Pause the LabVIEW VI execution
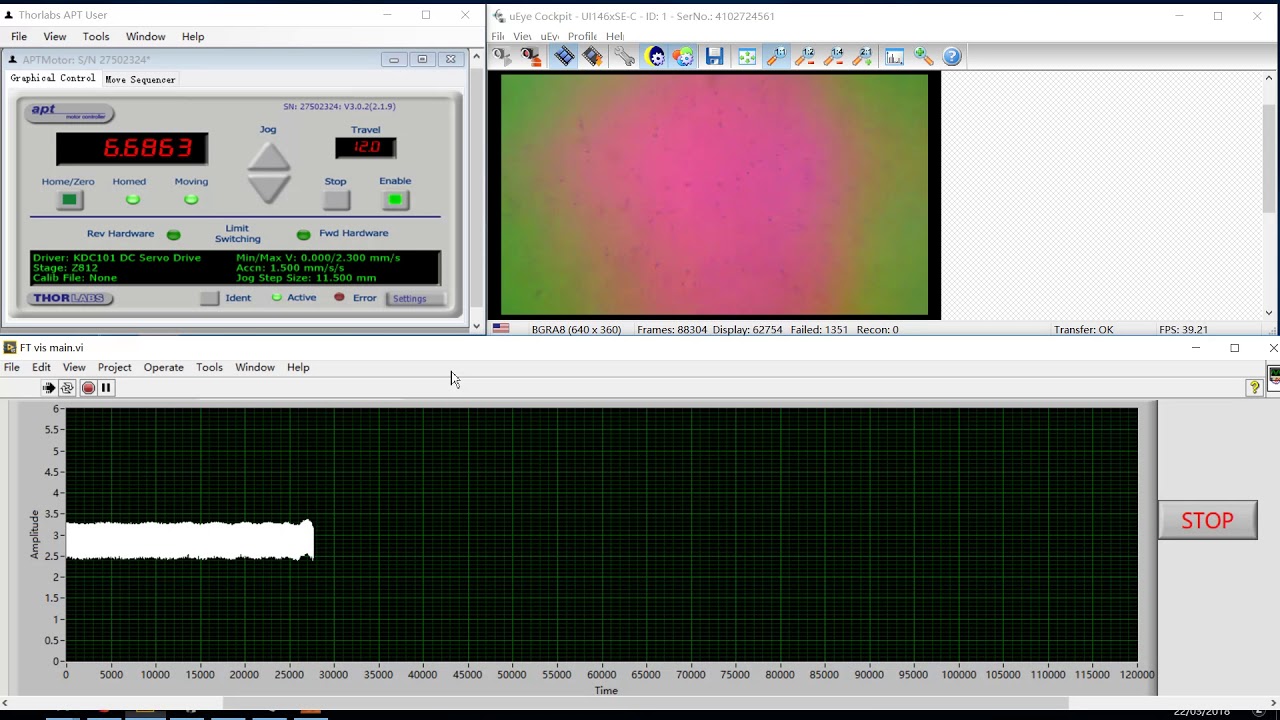Image resolution: width=1280 pixels, height=720 pixels. pyautogui.click(x=106, y=388)
